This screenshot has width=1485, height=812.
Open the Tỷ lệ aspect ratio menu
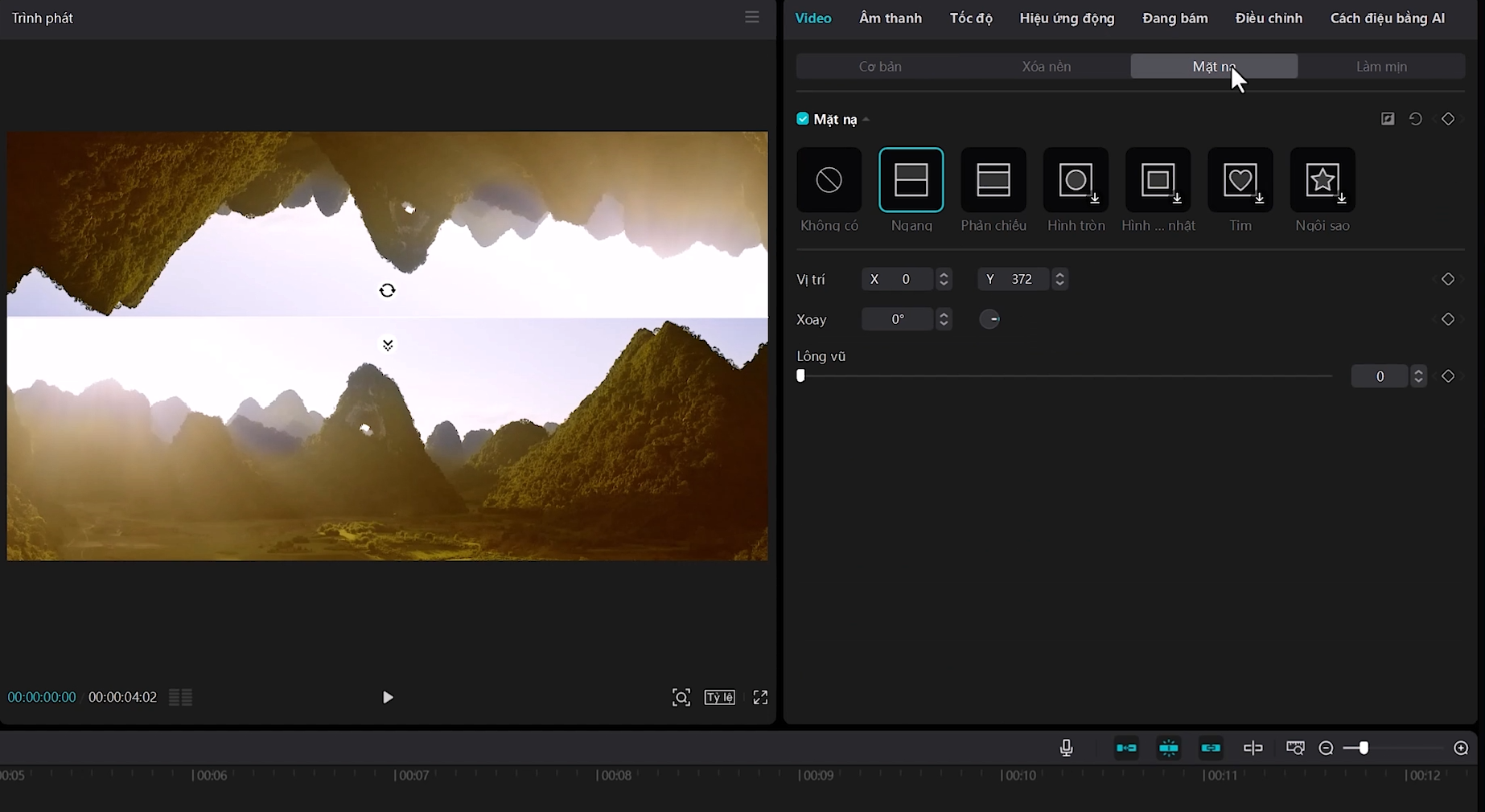pos(719,698)
